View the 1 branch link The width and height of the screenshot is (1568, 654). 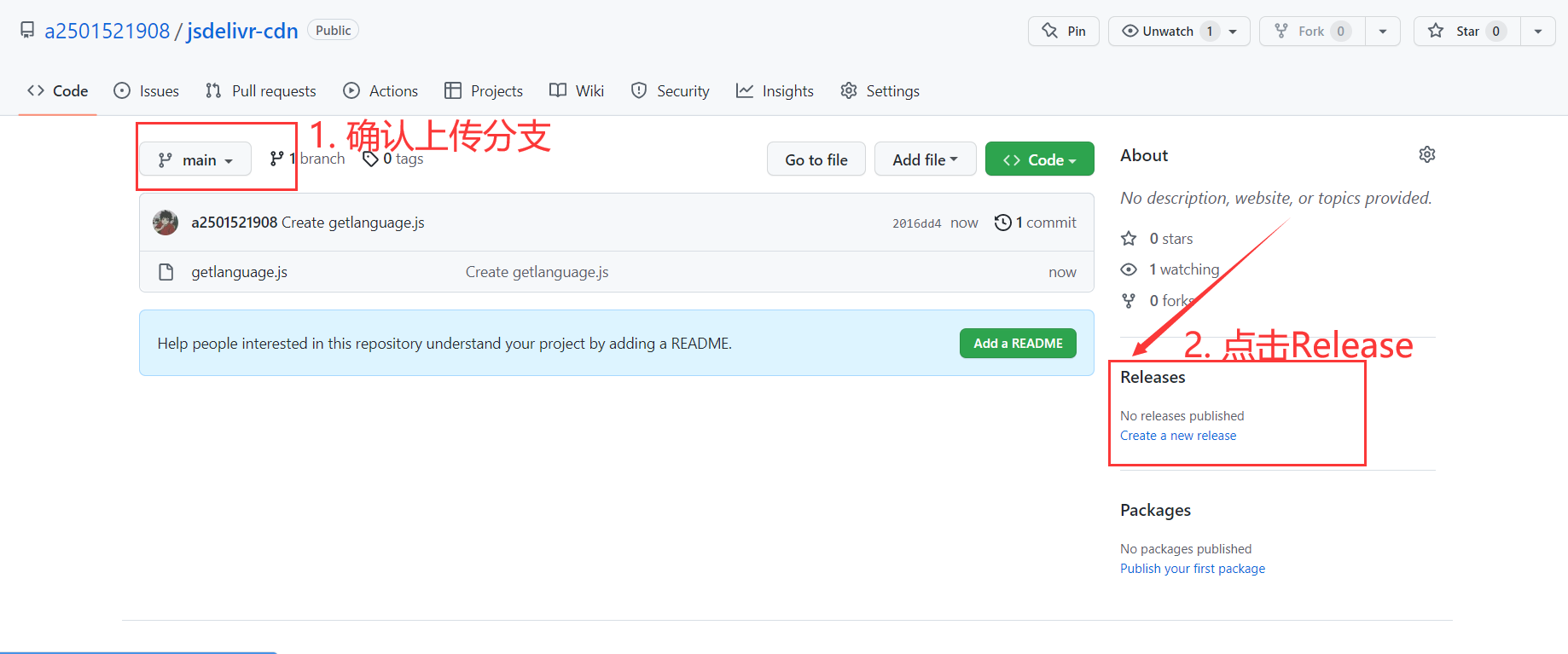pos(307,159)
